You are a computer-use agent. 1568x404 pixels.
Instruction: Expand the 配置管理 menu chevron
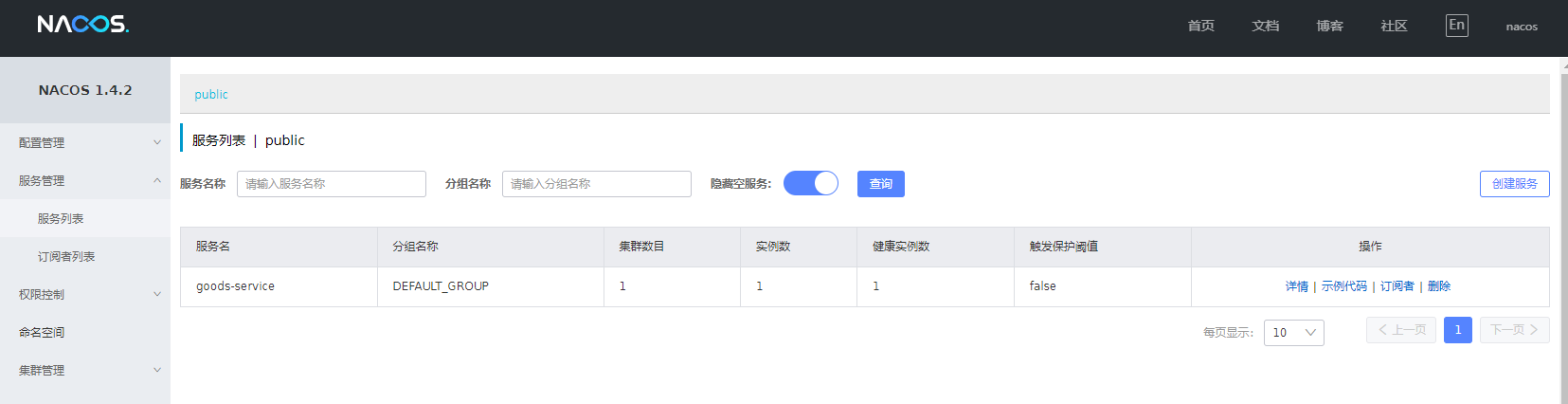click(157, 142)
